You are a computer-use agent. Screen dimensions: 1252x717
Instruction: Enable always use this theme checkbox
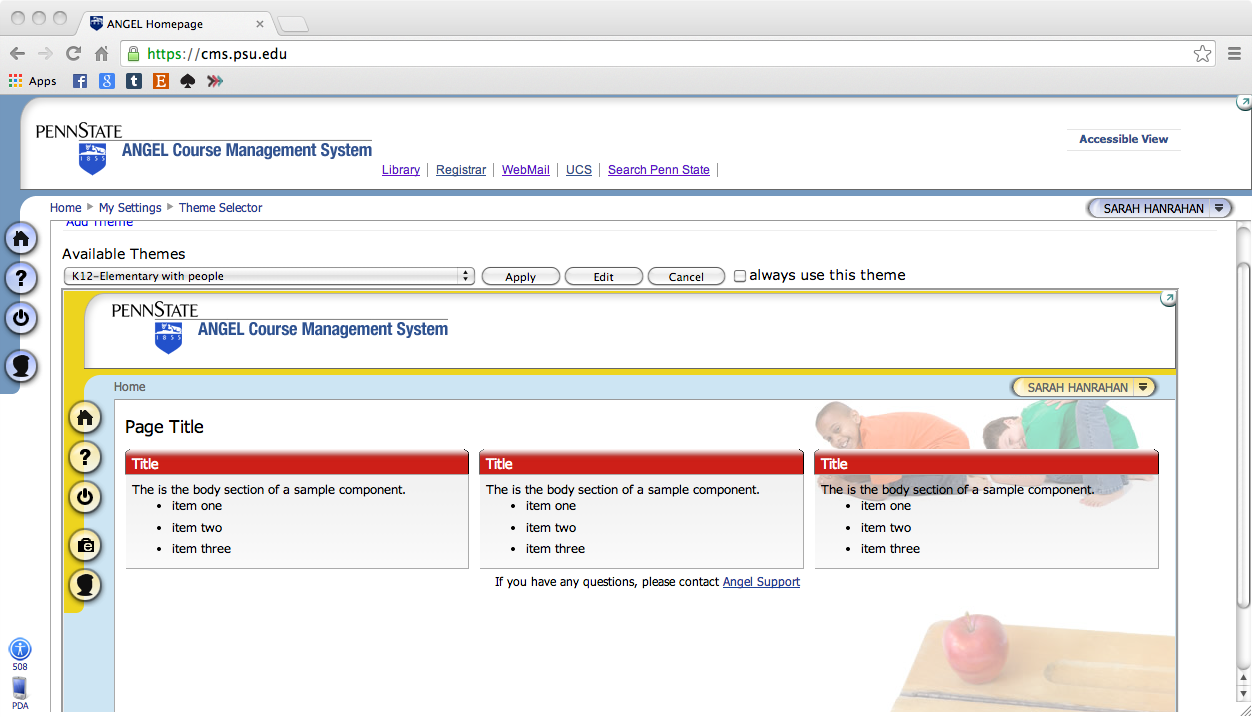pos(740,276)
